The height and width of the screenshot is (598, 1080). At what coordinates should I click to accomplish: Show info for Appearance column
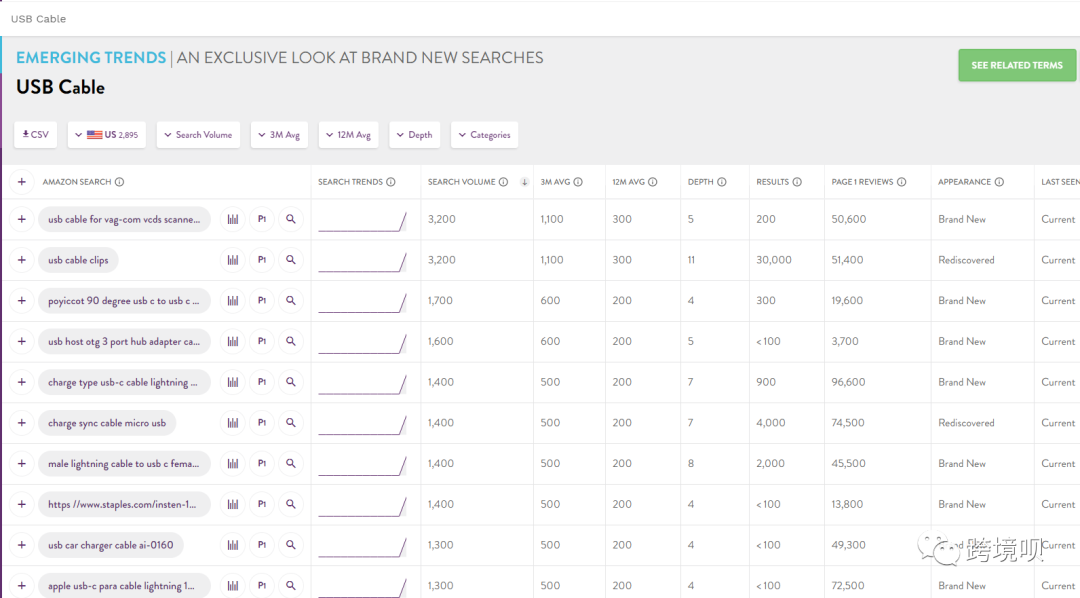[999, 182]
